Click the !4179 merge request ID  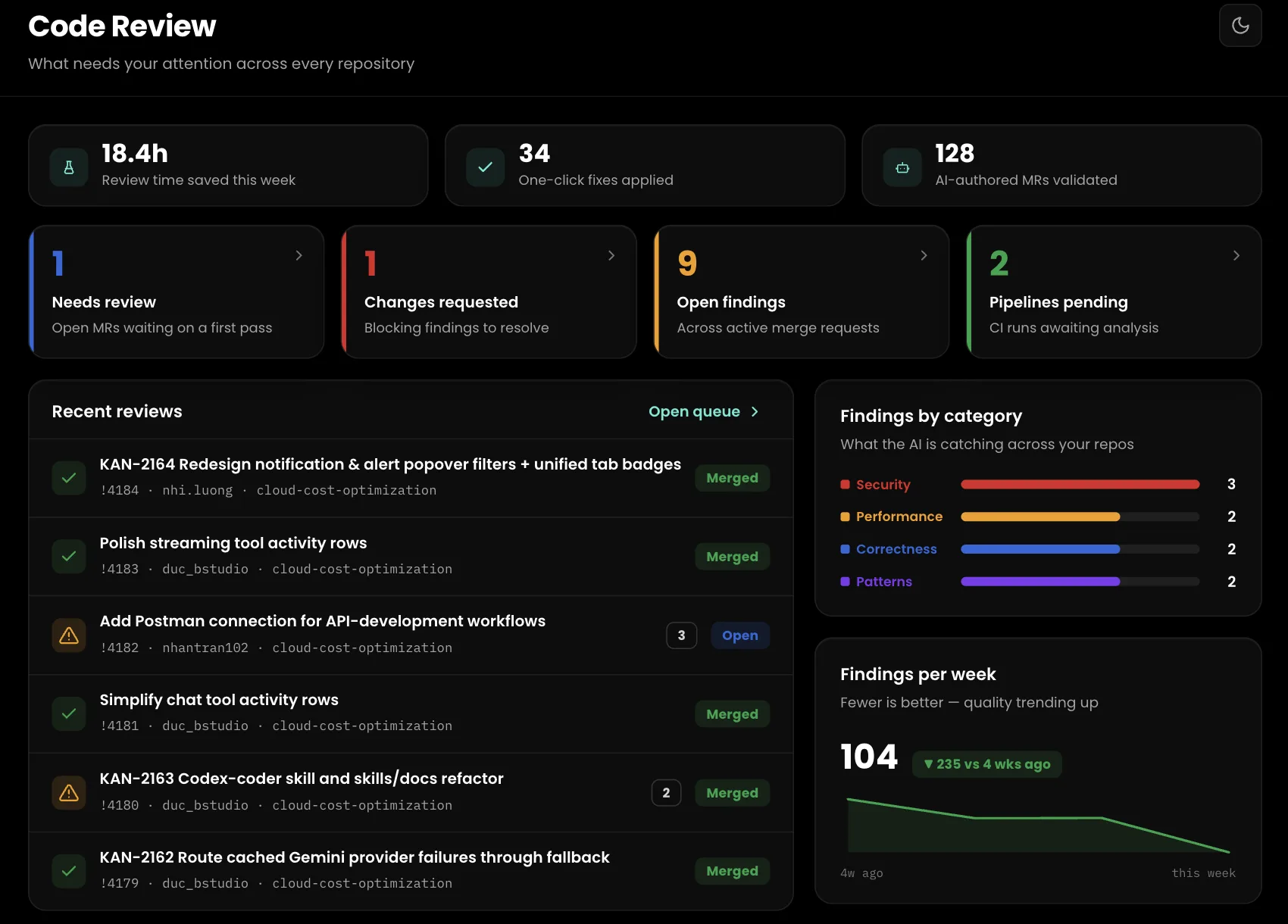[119, 883]
